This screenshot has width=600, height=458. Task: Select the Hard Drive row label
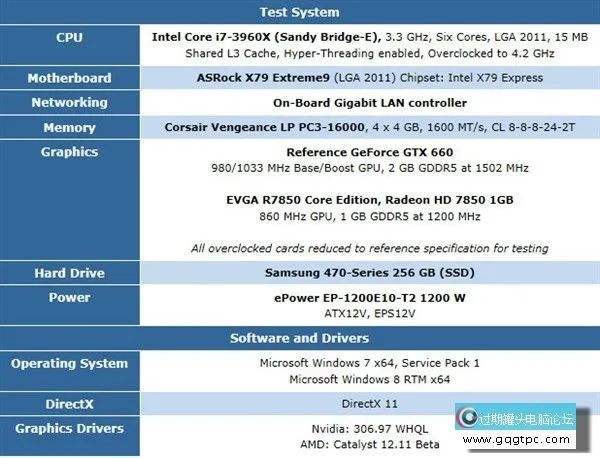tap(68, 273)
